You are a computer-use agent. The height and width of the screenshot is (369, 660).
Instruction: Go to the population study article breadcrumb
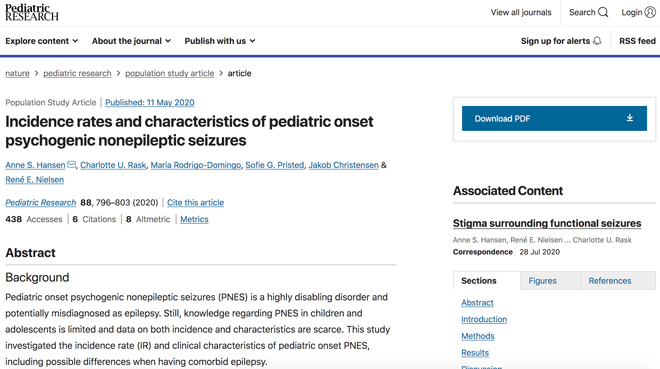click(x=170, y=73)
